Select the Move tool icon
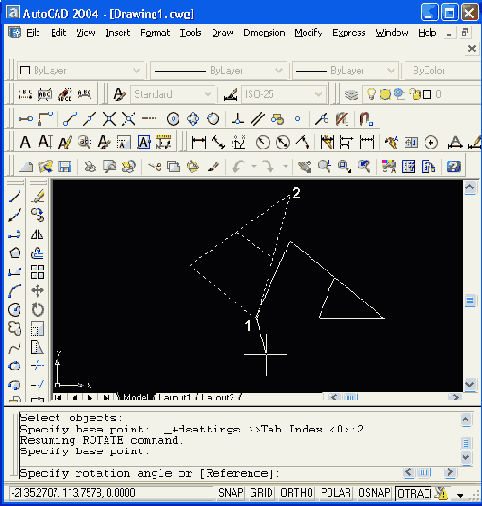This screenshot has height=506, width=482. pos(37,291)
